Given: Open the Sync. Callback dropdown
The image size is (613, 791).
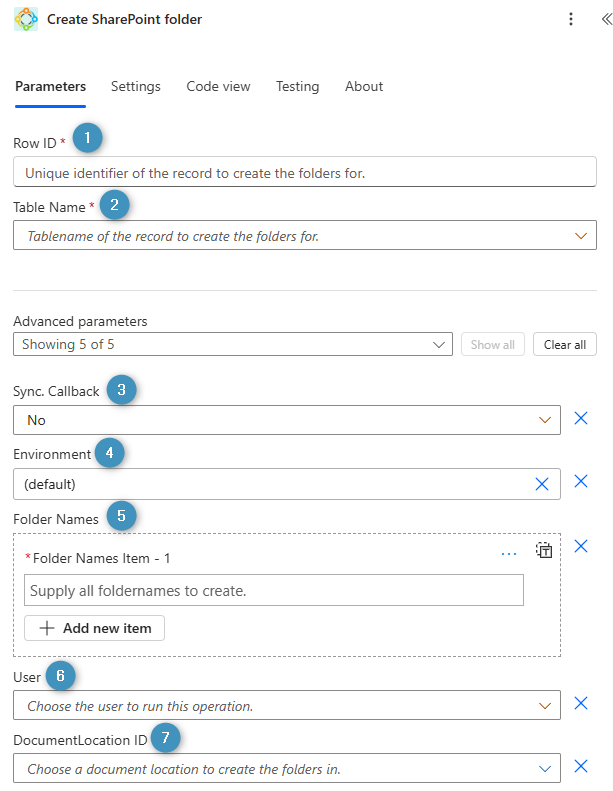Looking at the screenshot, I should coord(545,420).
